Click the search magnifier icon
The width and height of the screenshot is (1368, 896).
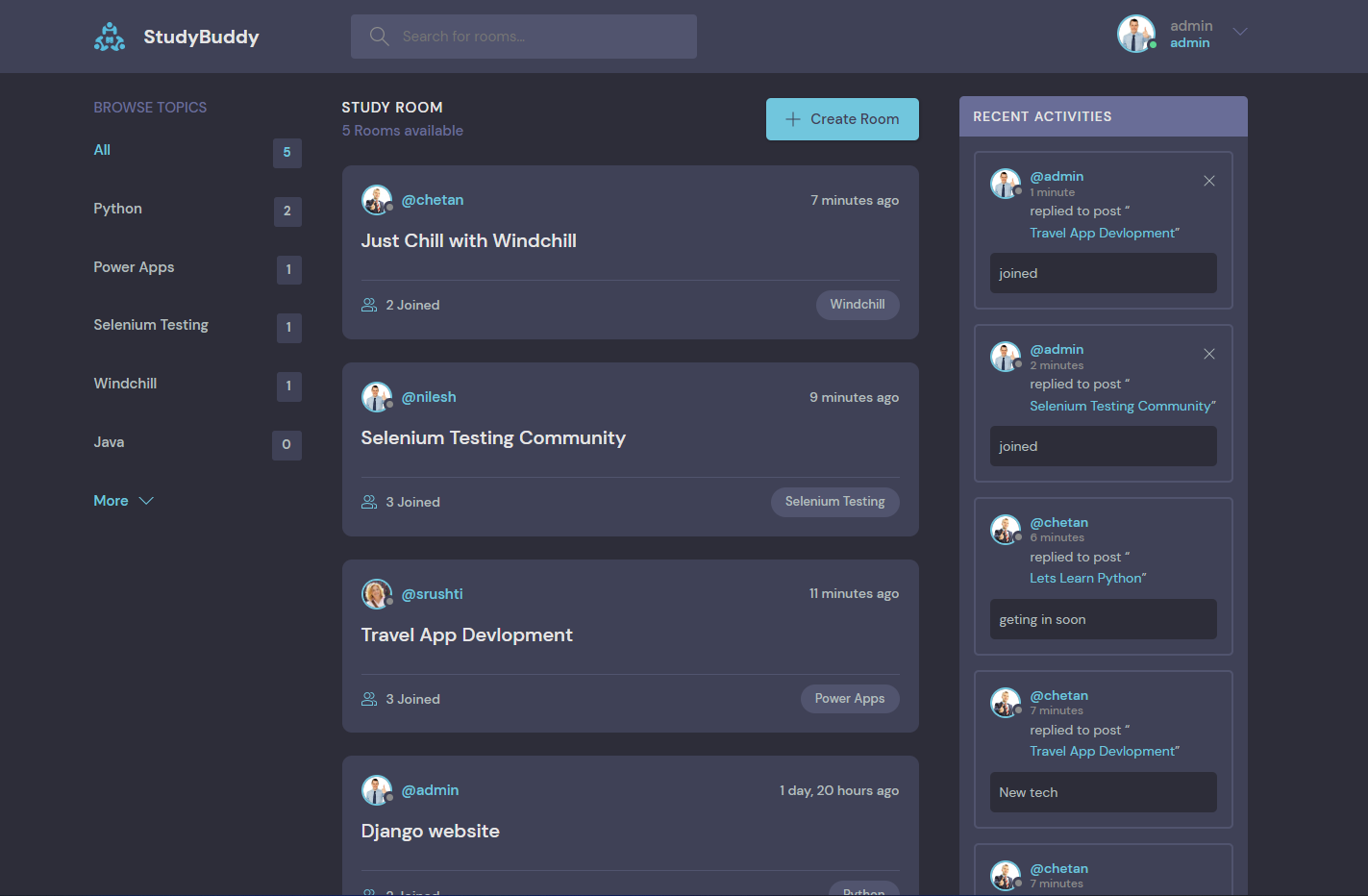[x=379, y=36]
